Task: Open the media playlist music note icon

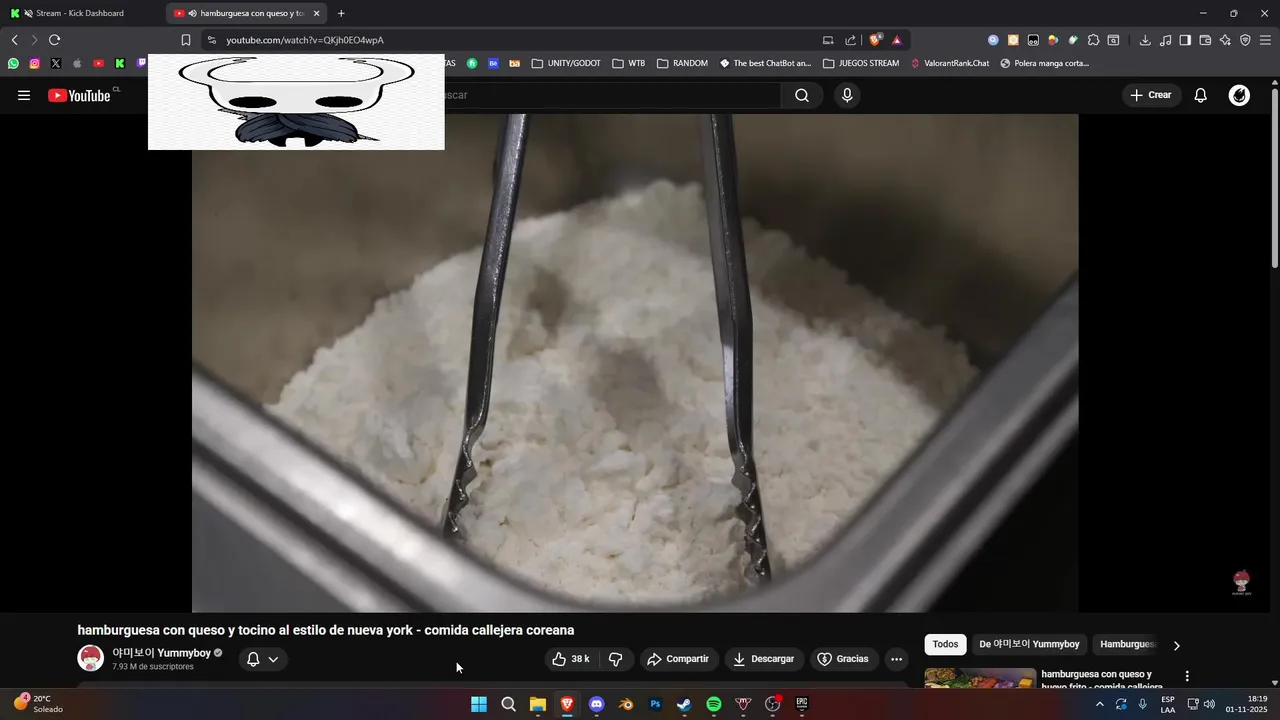Action: pyautogui.click(x=1165, y=40)
